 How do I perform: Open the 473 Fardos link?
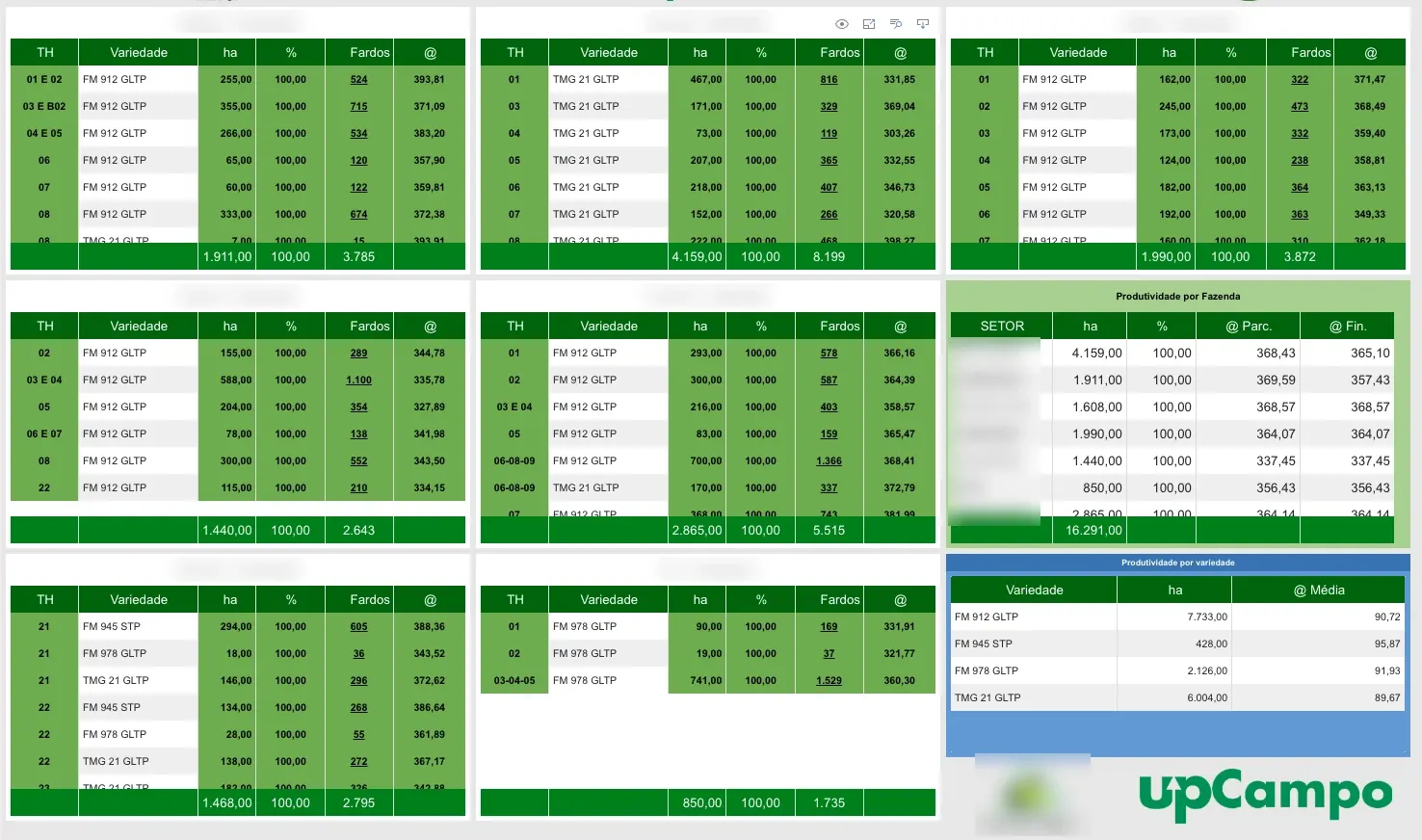(x=1300, y=107)
